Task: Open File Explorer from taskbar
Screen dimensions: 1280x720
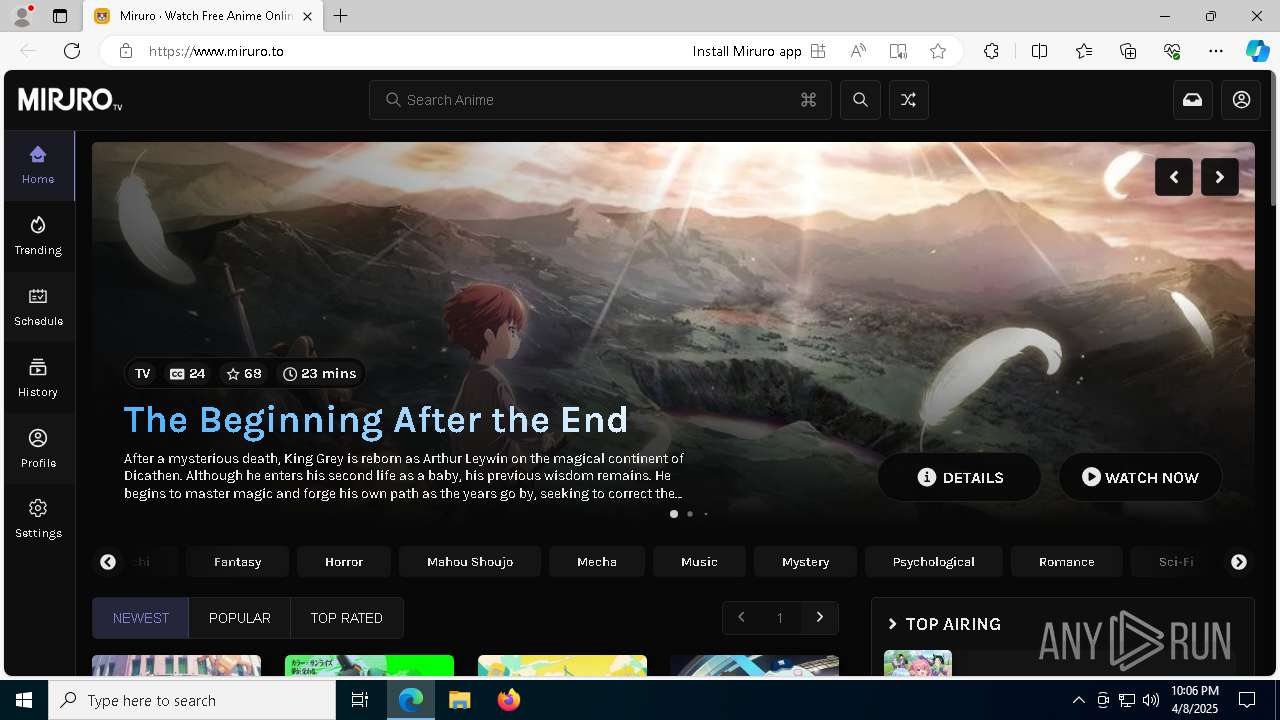Action: tap(459, 700)
